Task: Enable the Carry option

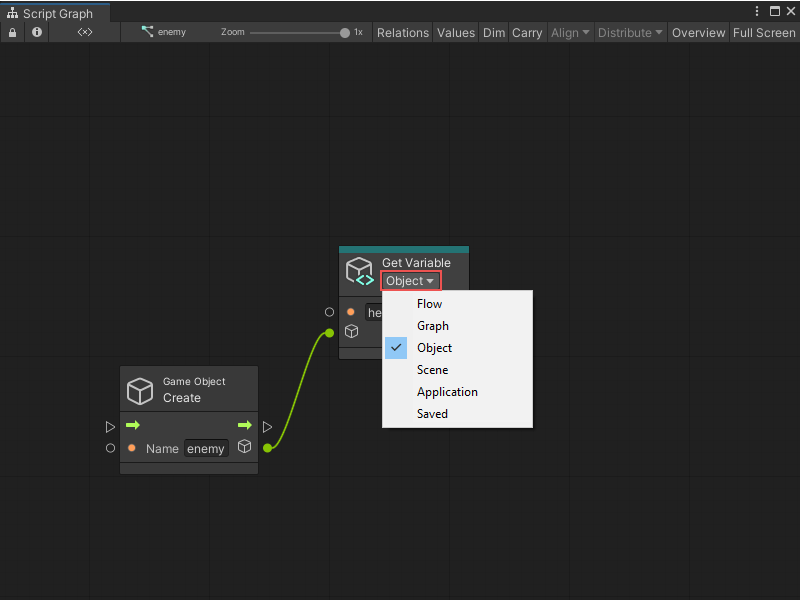Action: coord(527,32)
